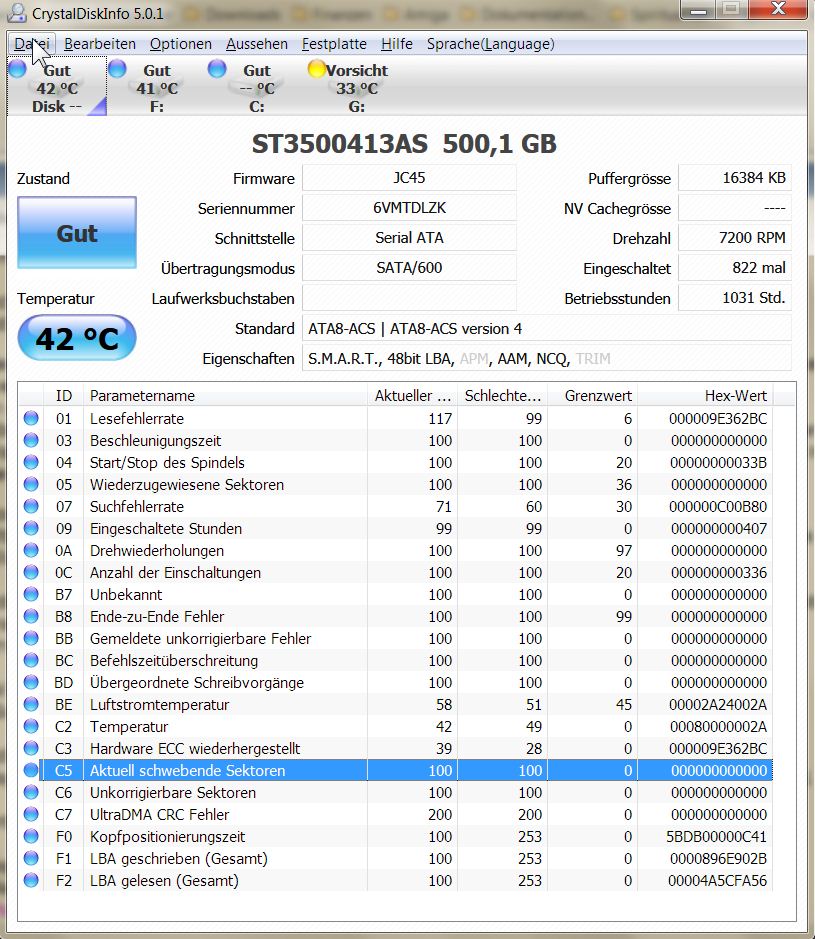The height and width of the screenshot is (939, 815).
Task: Click the Hex-Wert column header
Action: [705, 395]
